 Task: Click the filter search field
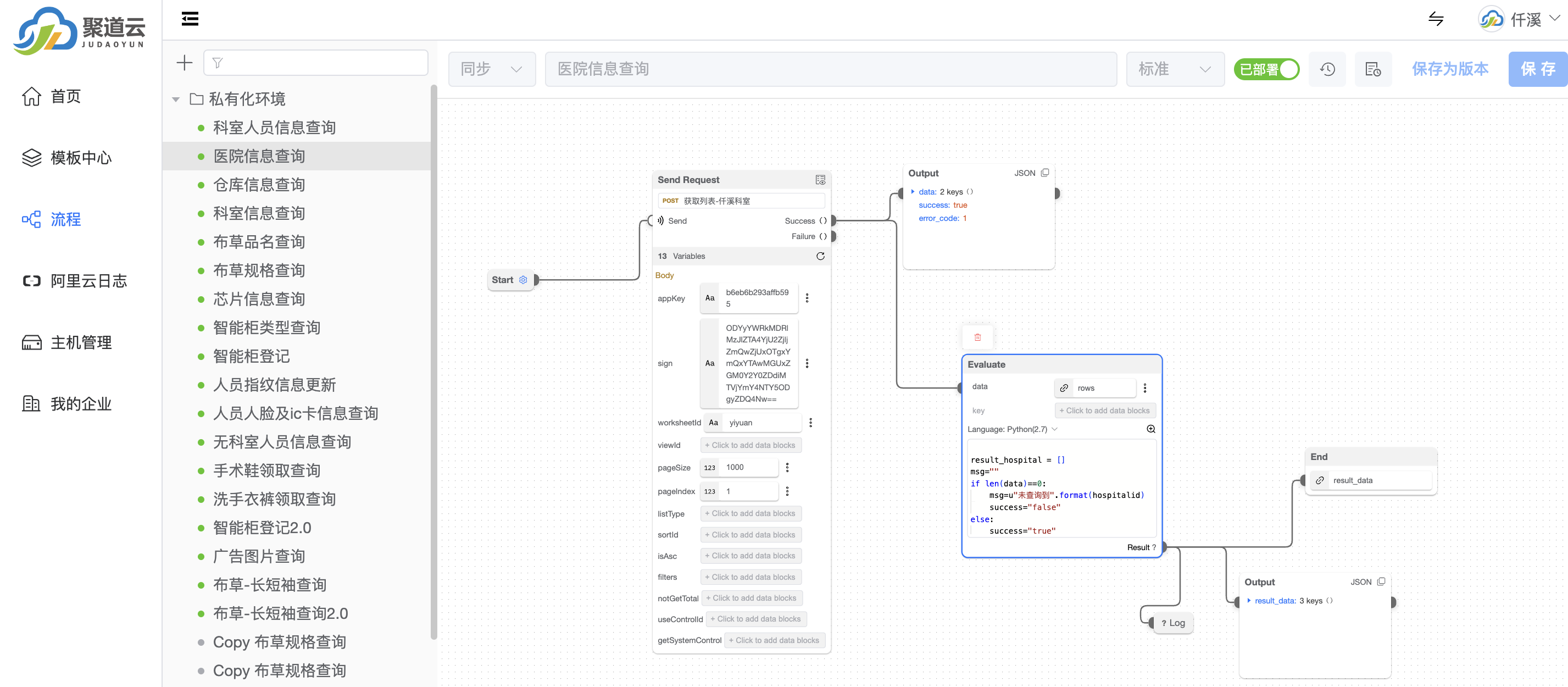pos(315,63)
